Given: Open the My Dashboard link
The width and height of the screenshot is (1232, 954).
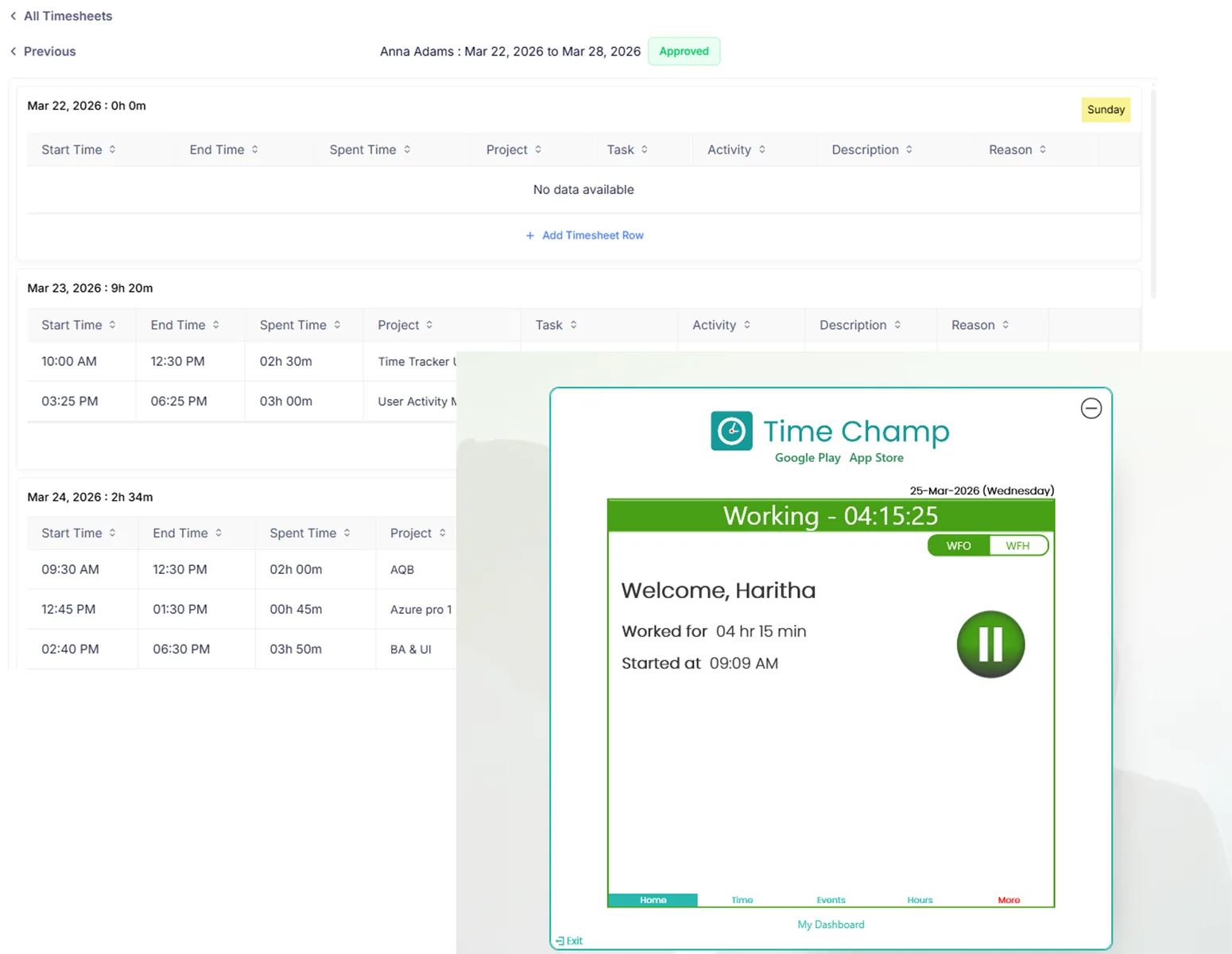Looking at the screenshot, I should (x=831, y=925).
